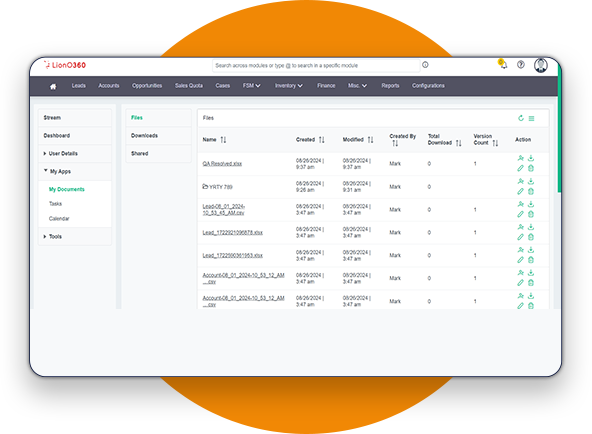Share the QA Resolved.xlsx file

coord(521,158)
